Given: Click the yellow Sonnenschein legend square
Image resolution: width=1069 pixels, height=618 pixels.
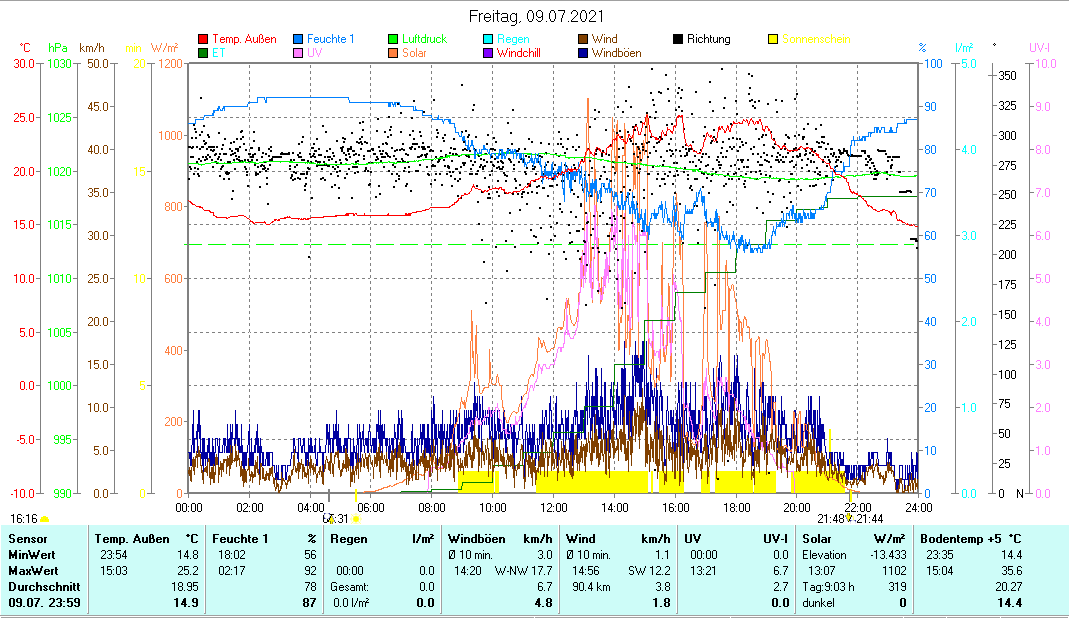Looking at the screenshot, I should (x=774, y=40).
